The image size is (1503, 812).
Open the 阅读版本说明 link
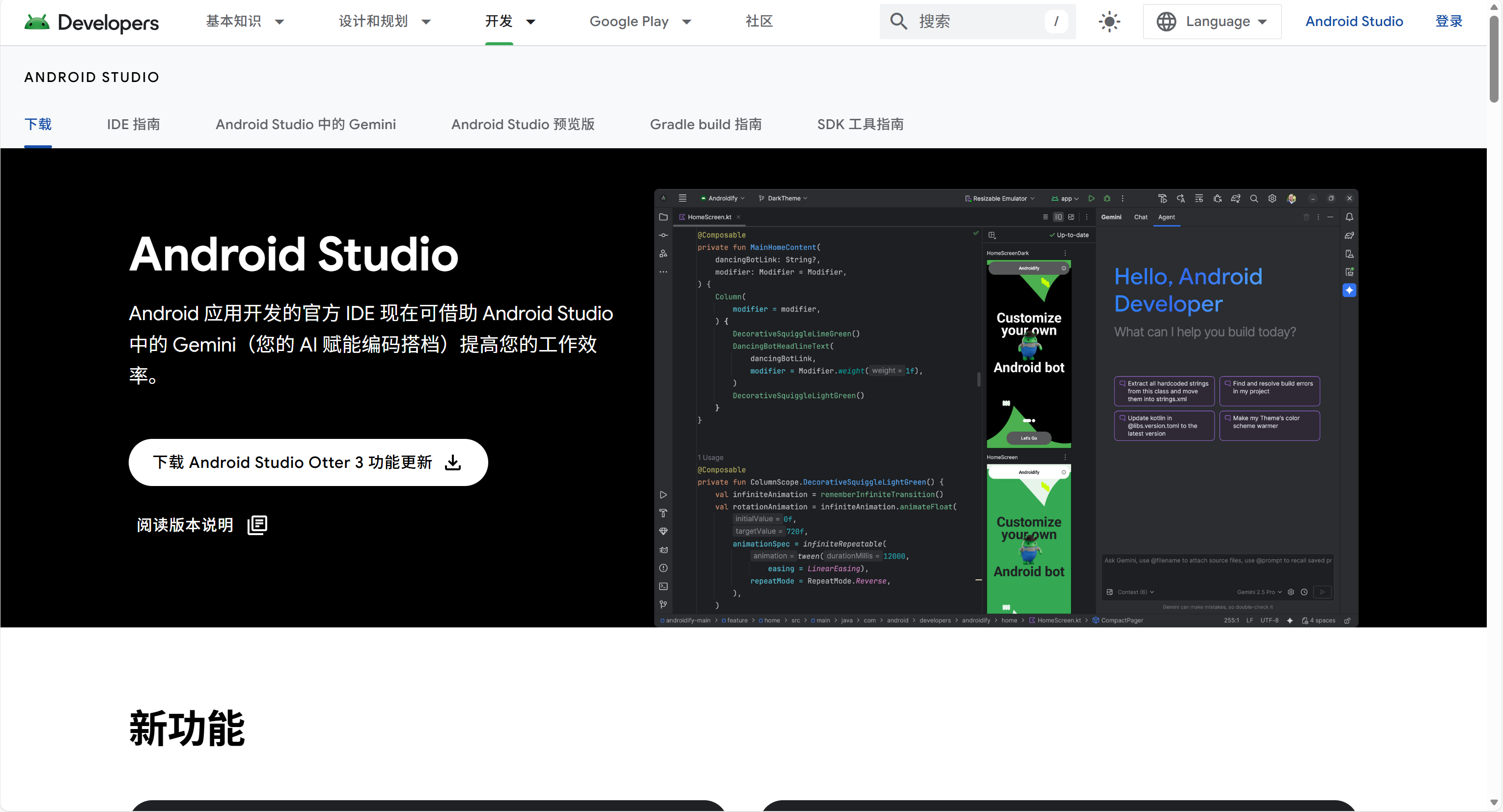coord(184,525)
